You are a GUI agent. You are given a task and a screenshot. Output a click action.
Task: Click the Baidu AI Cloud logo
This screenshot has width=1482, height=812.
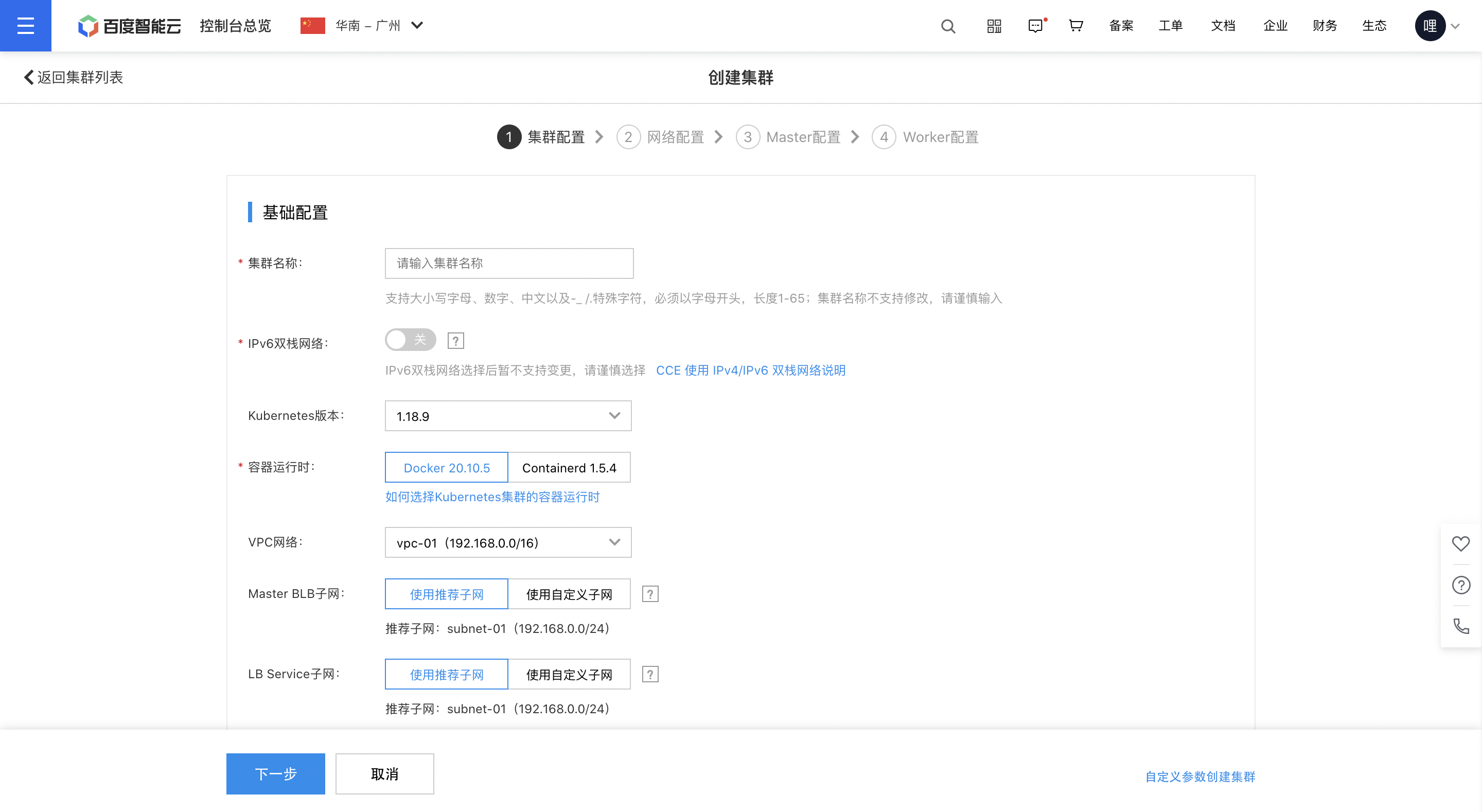[x=130, y=26]
